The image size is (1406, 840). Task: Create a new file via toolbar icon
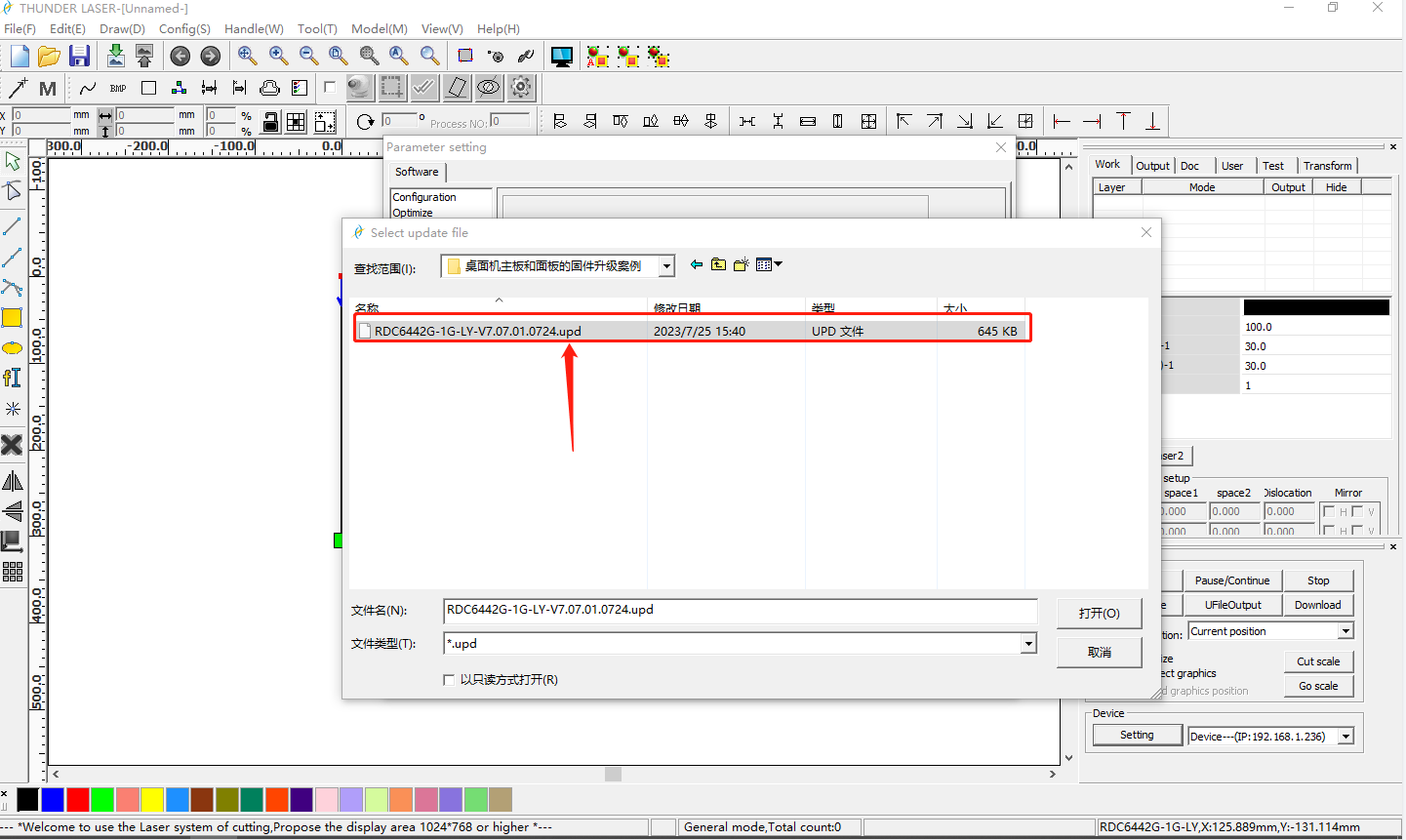coord(20,57)
